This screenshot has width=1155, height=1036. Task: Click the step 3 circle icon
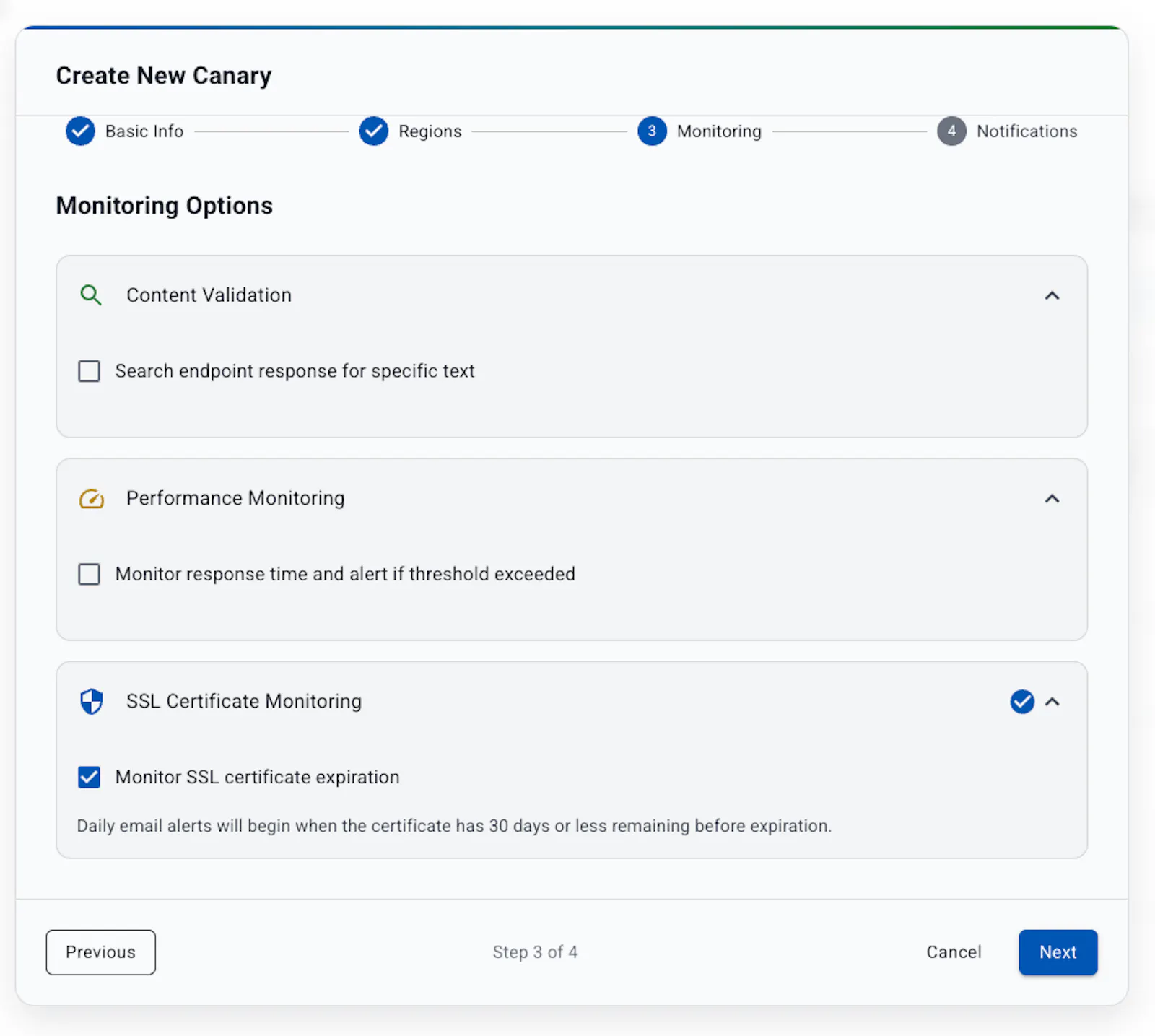pos(652,131)
